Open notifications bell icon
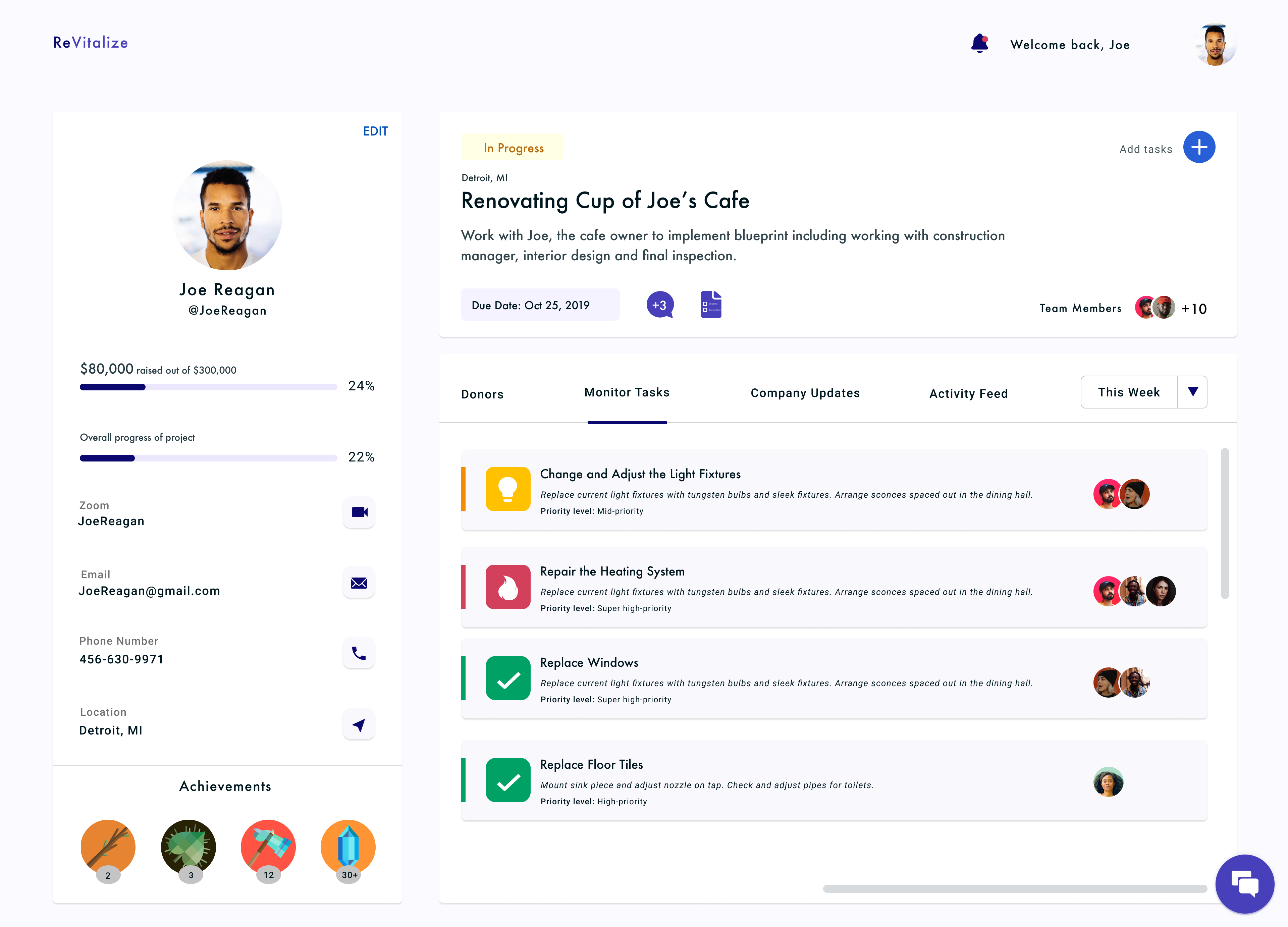The height and width of the screenshot is (927, 1288). (x=980, y=44)
